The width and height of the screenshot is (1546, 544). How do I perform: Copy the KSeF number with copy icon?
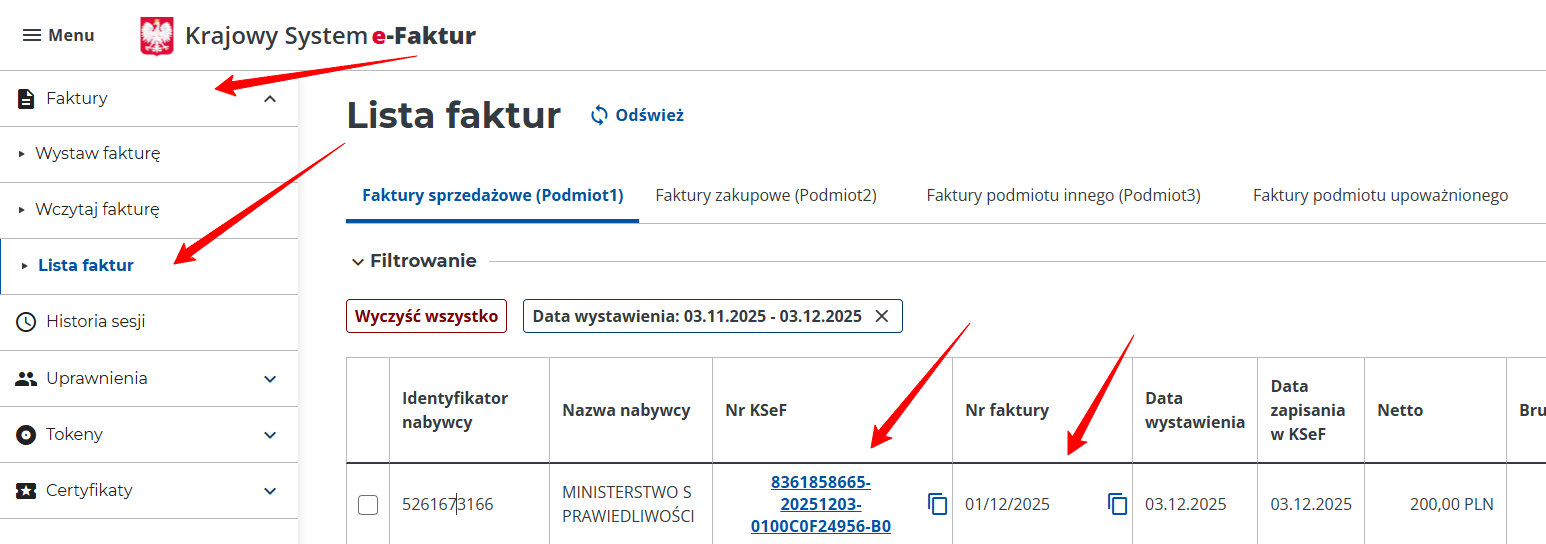[x=938, y=504]
